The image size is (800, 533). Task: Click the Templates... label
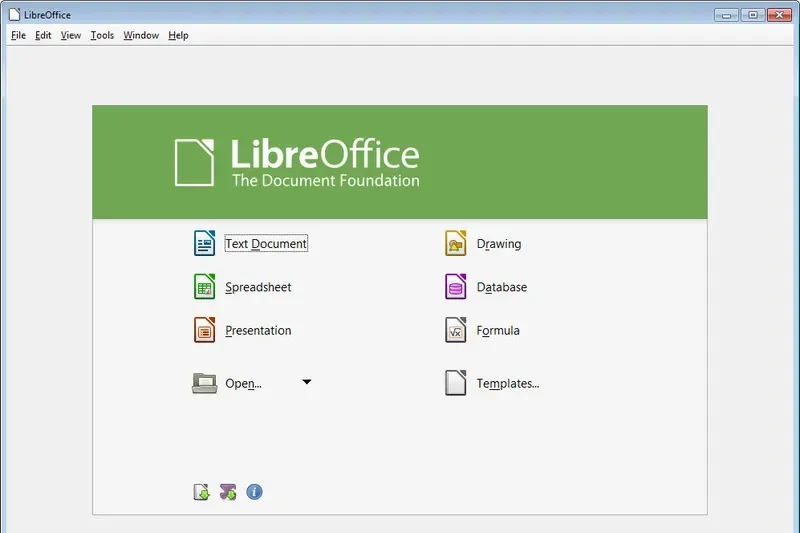pos(508,383)
